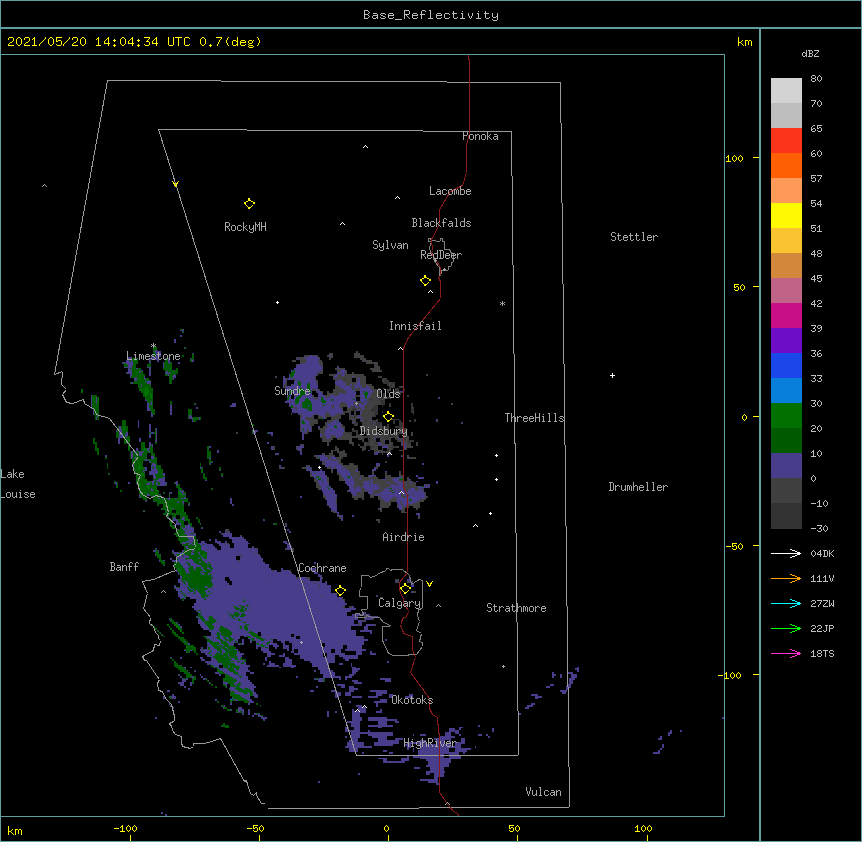
Task: Click the Ponoka city label
Action: tap(480, 136)
